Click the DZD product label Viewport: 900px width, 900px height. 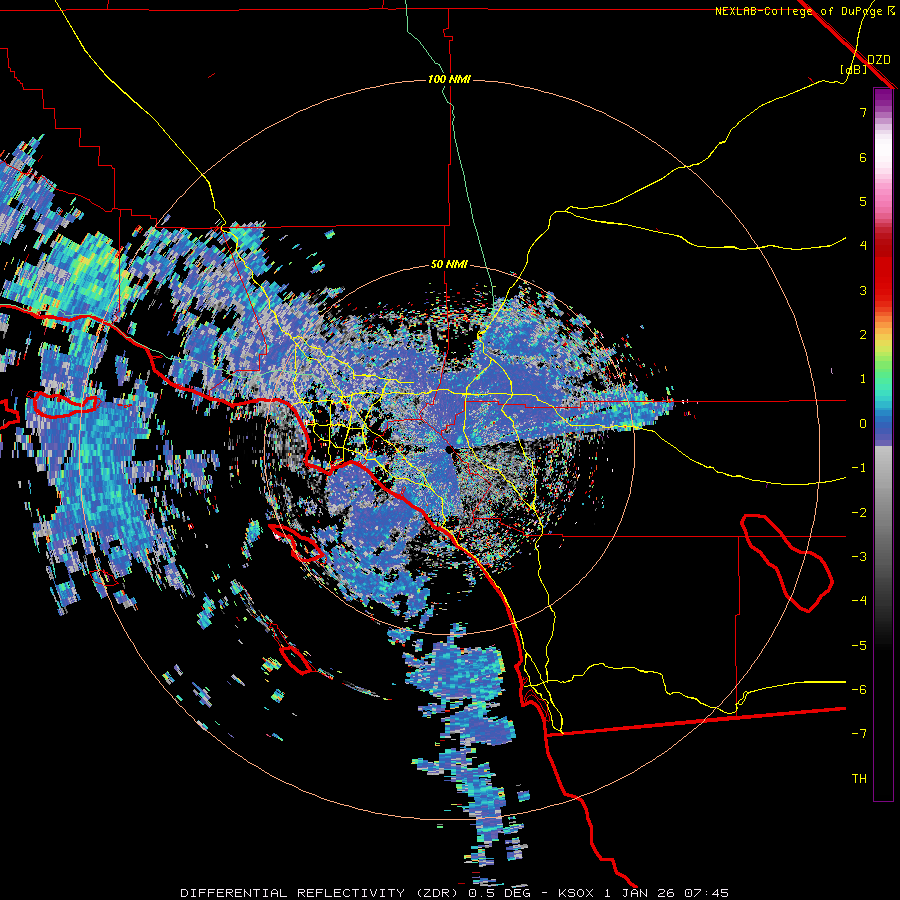tap(879, 60)
